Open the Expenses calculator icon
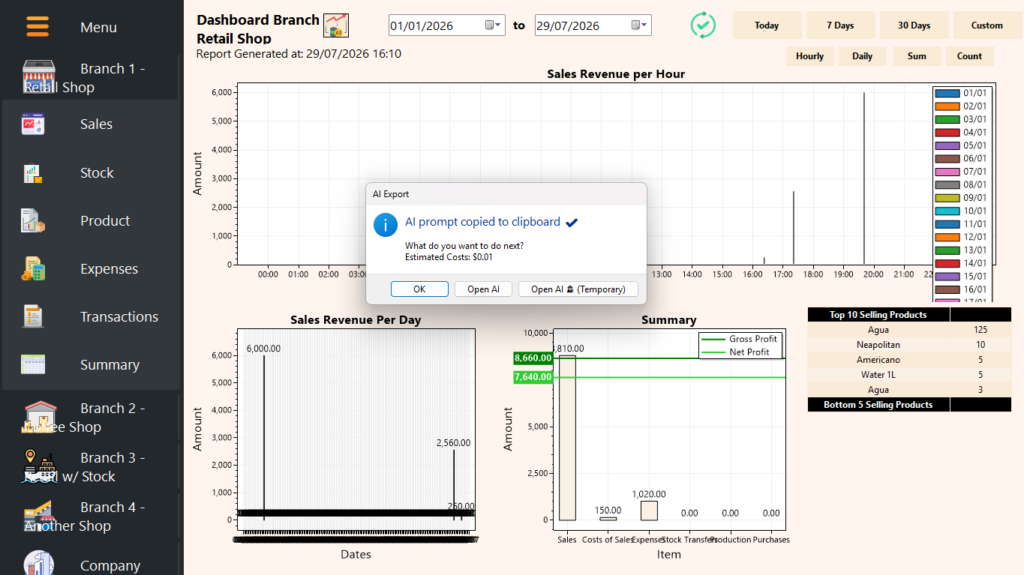The width and height of the screenshot is (1024, 575). [33, 269]
